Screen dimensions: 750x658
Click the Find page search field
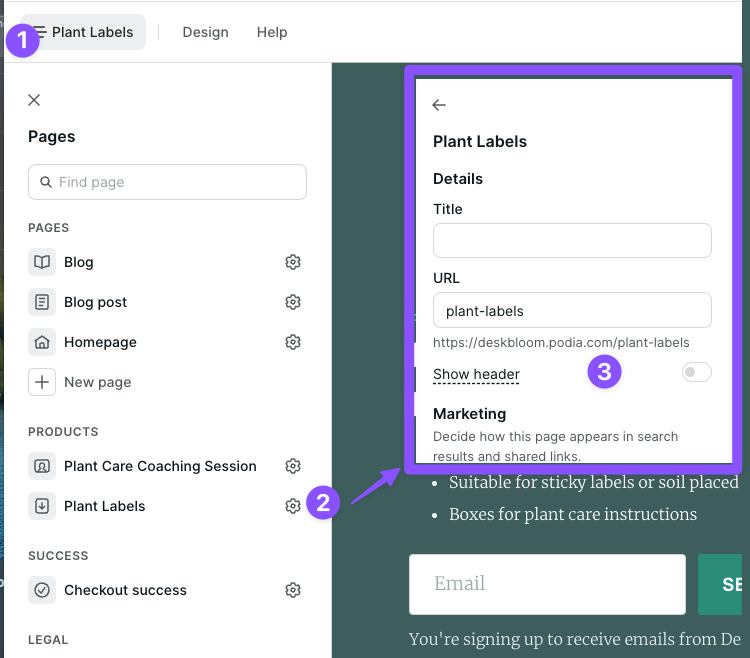[167, 182]
